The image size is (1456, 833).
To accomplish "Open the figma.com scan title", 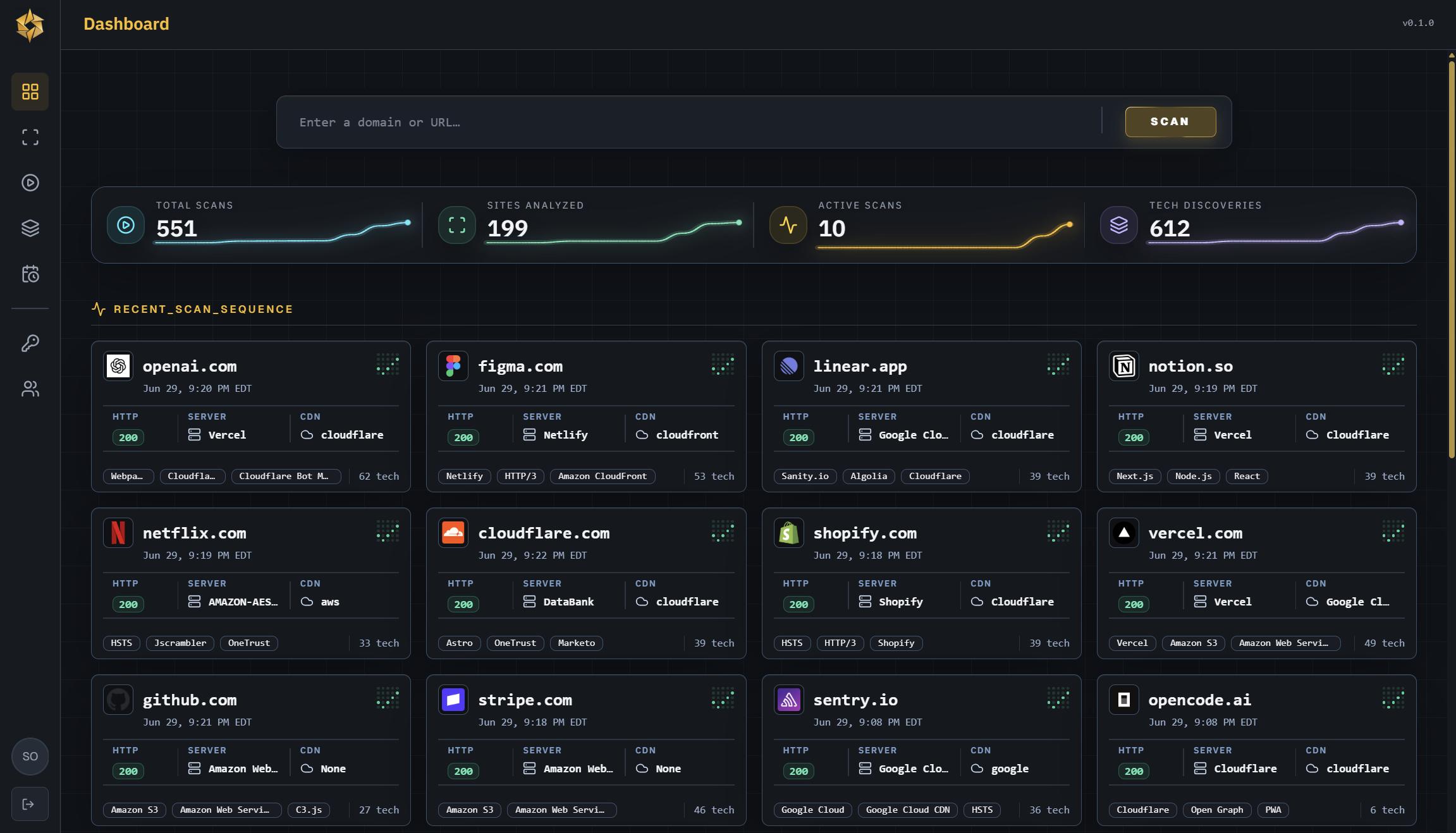I will [520, 366].
